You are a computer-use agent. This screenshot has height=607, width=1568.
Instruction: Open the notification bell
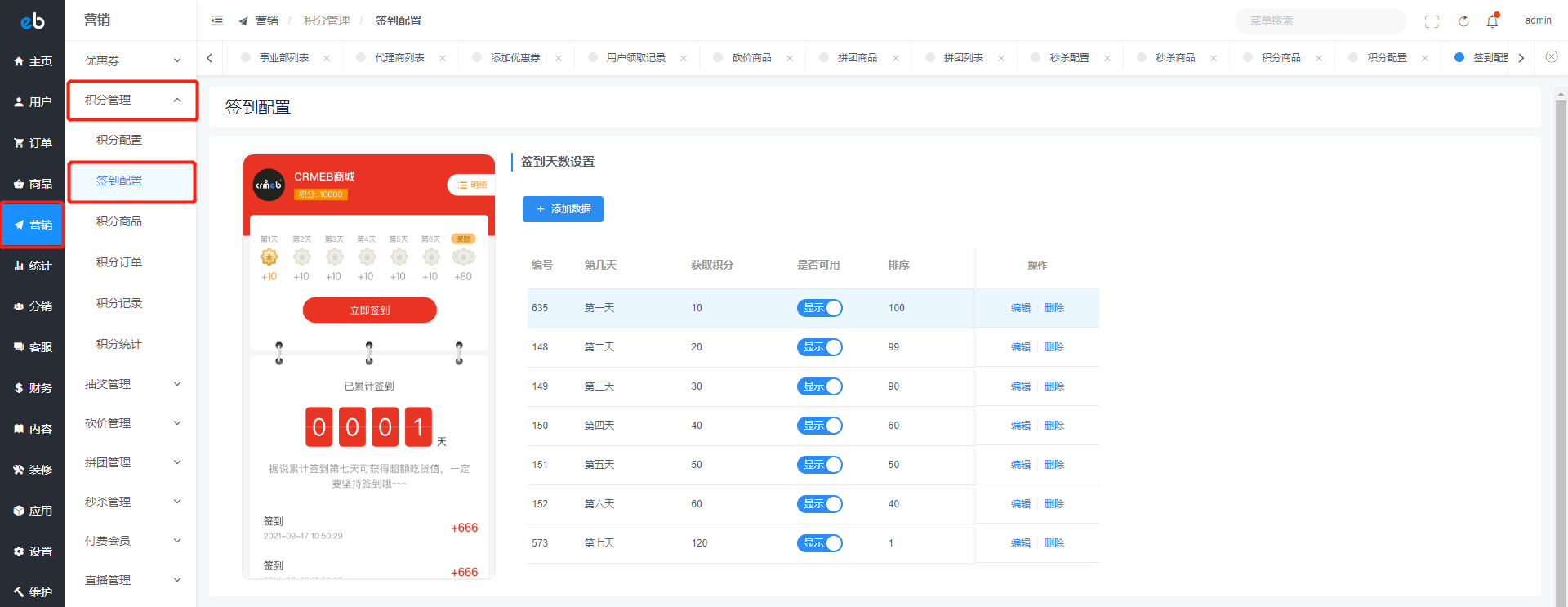click(x=1492, y=21)
